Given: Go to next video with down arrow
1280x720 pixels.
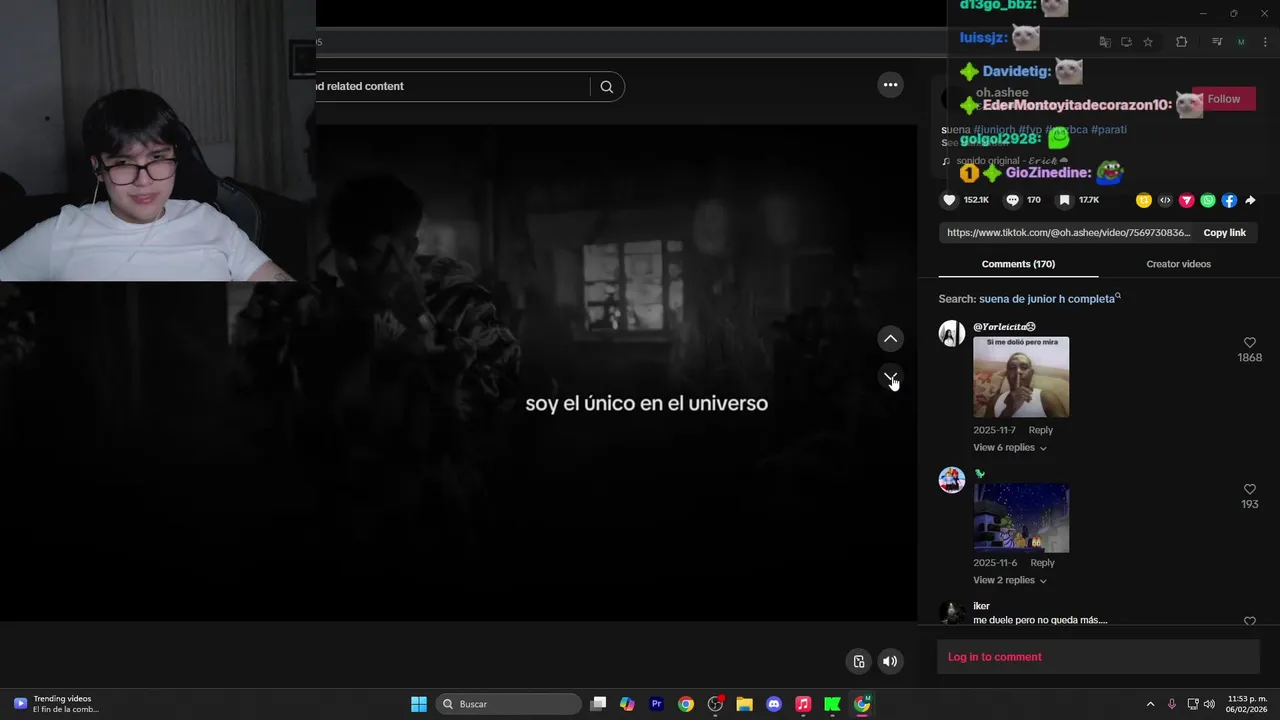Looking at the screenshot, I should click(x=890, y=377).
